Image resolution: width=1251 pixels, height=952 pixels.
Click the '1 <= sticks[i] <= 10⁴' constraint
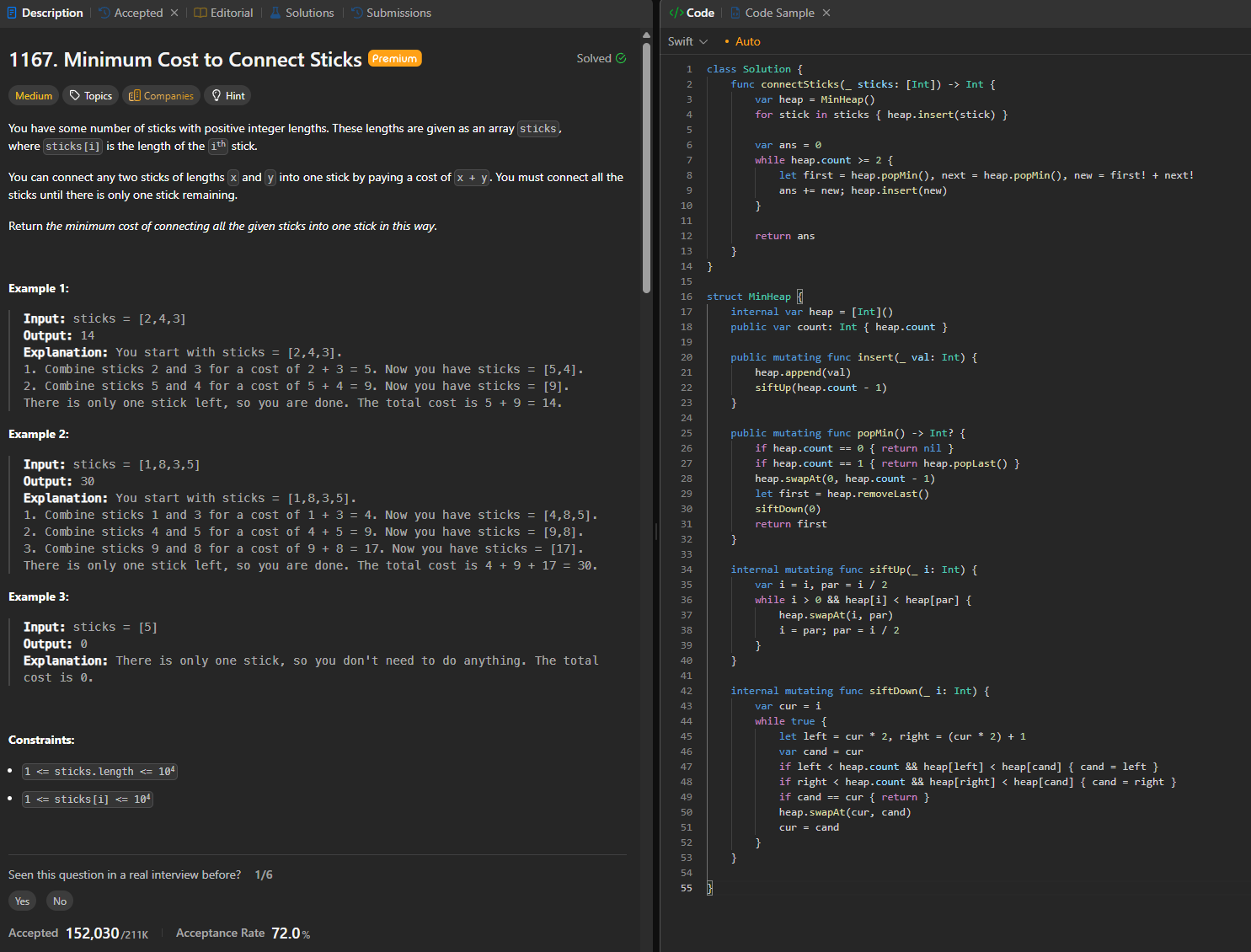[x=88, y=799]
